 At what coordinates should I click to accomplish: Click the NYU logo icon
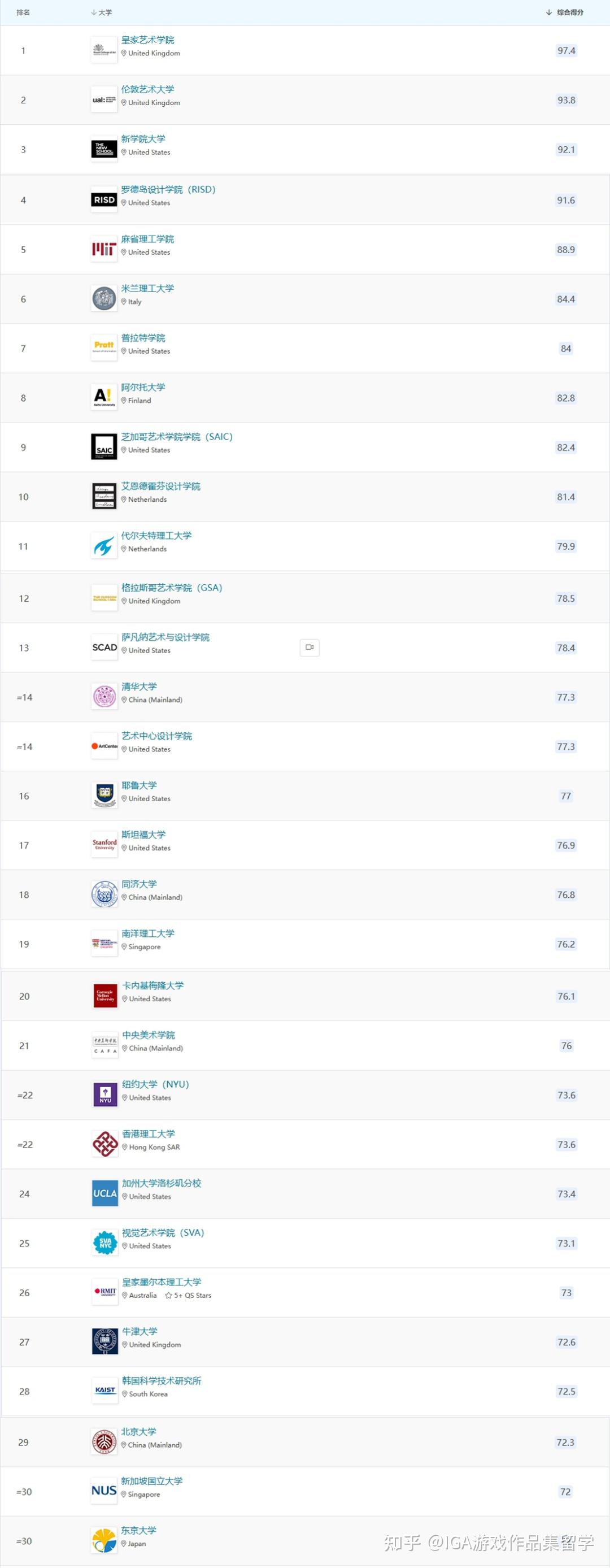[104, 1094]
